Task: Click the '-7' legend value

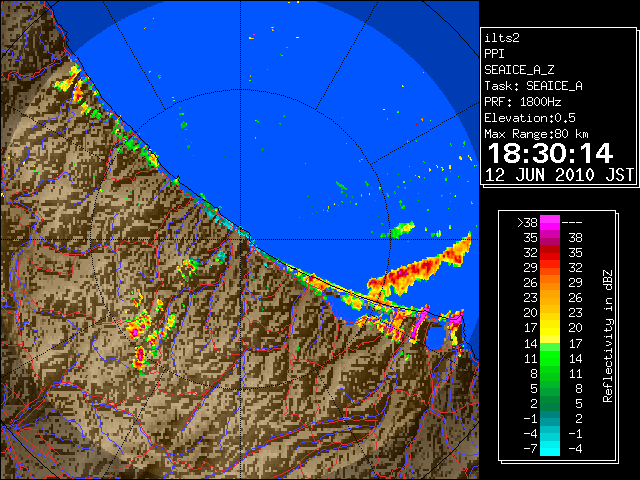Action: [x=530, y=449]
